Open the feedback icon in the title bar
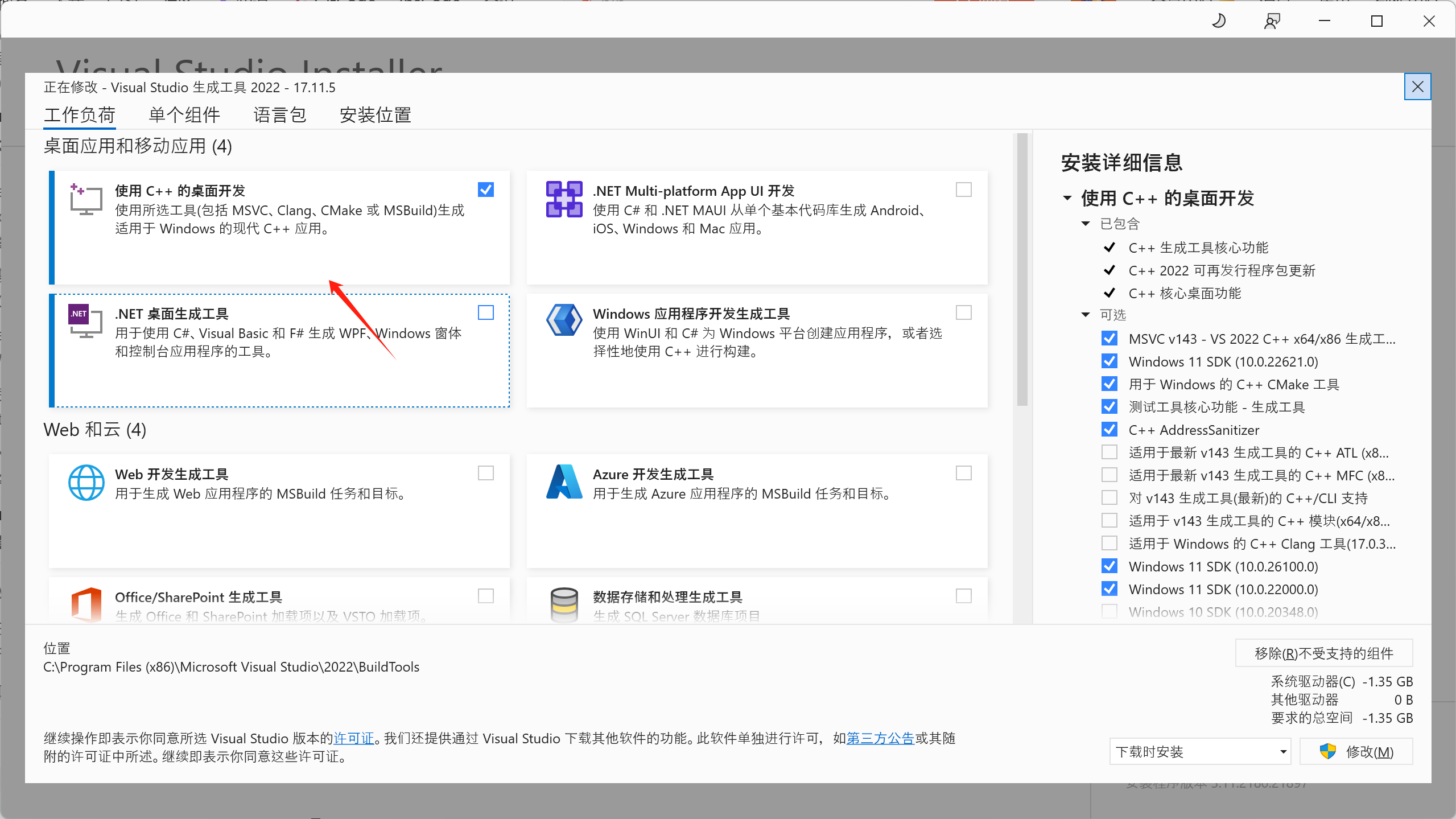1456x819 pixels. [1272, 21]
